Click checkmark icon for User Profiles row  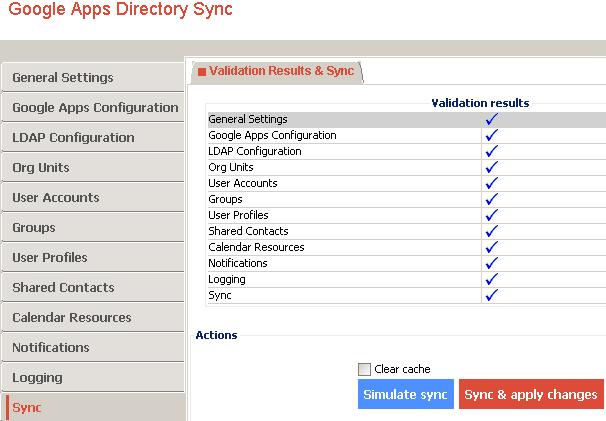click(492, 215)
